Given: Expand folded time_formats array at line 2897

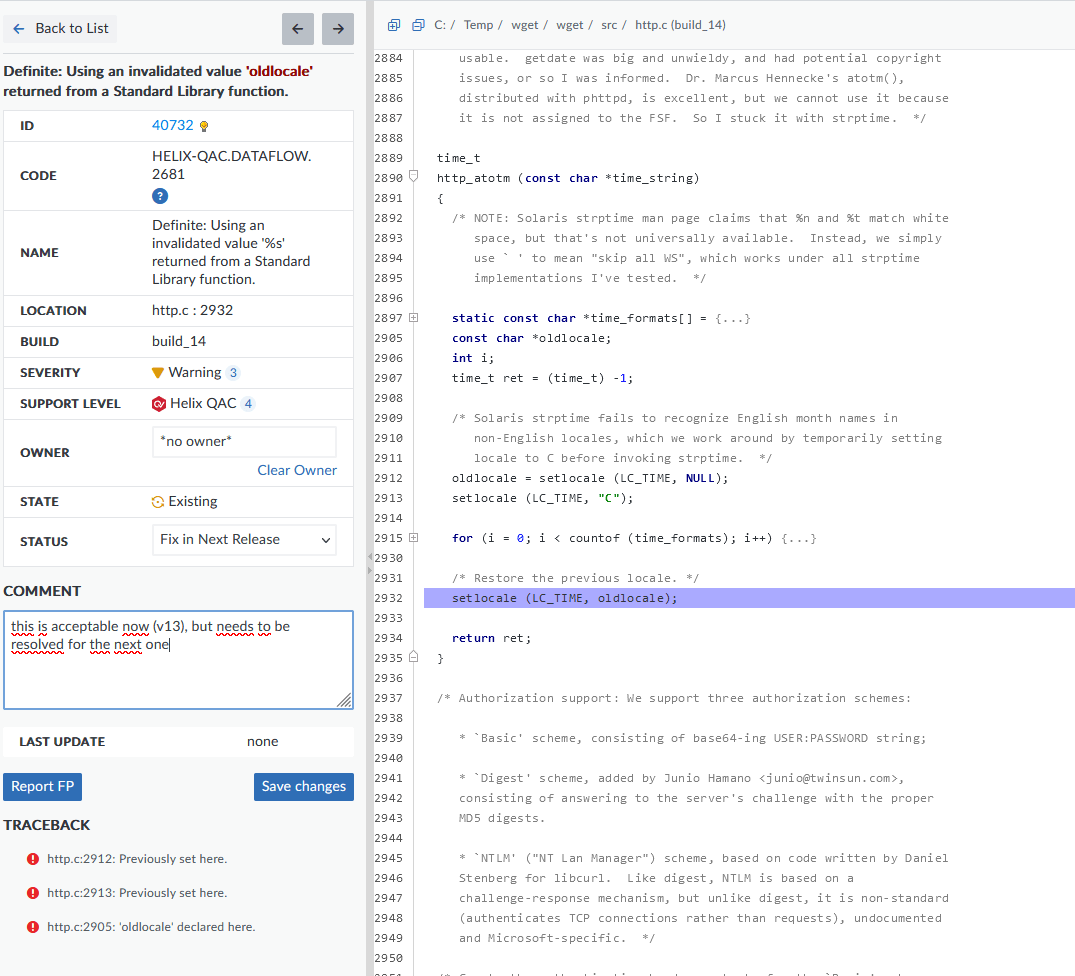Looking at the screenshot, I should [x=413, y=318].
